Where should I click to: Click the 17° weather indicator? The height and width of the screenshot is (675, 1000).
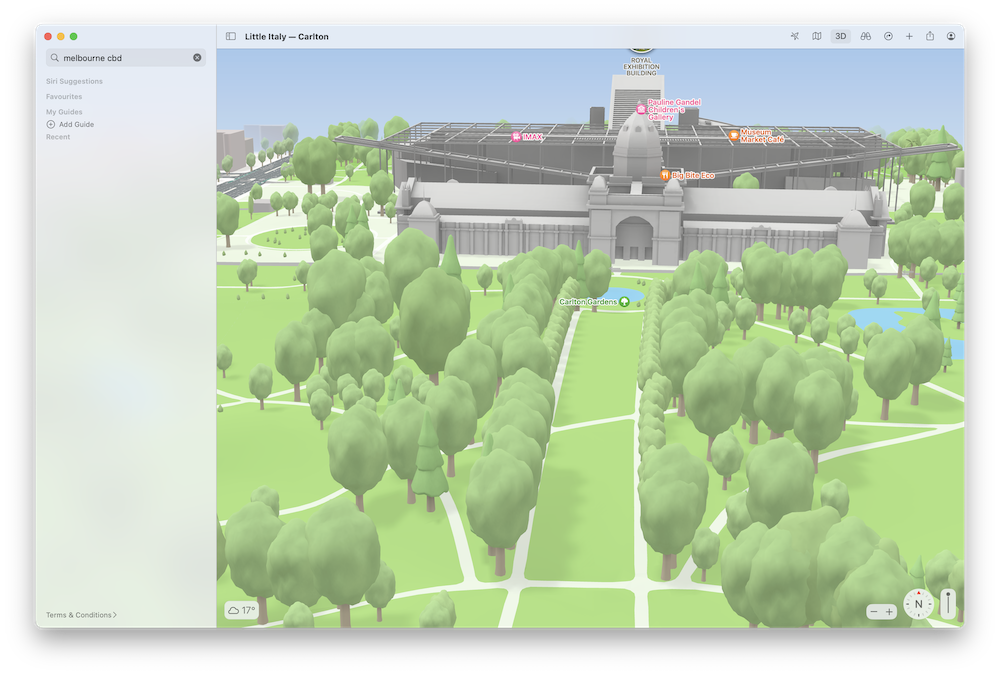[242, 610]
